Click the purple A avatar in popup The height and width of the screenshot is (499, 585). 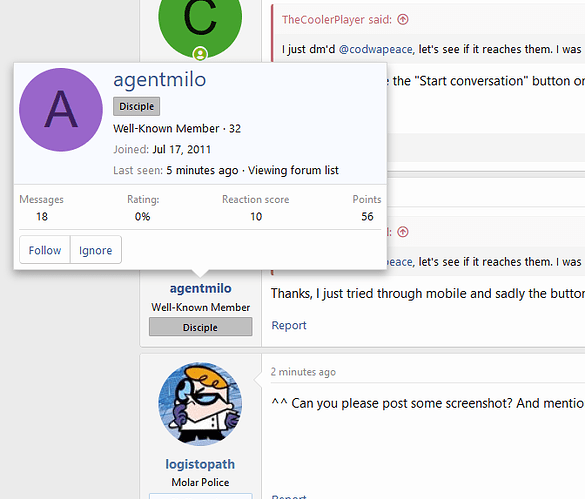(61, 110)
